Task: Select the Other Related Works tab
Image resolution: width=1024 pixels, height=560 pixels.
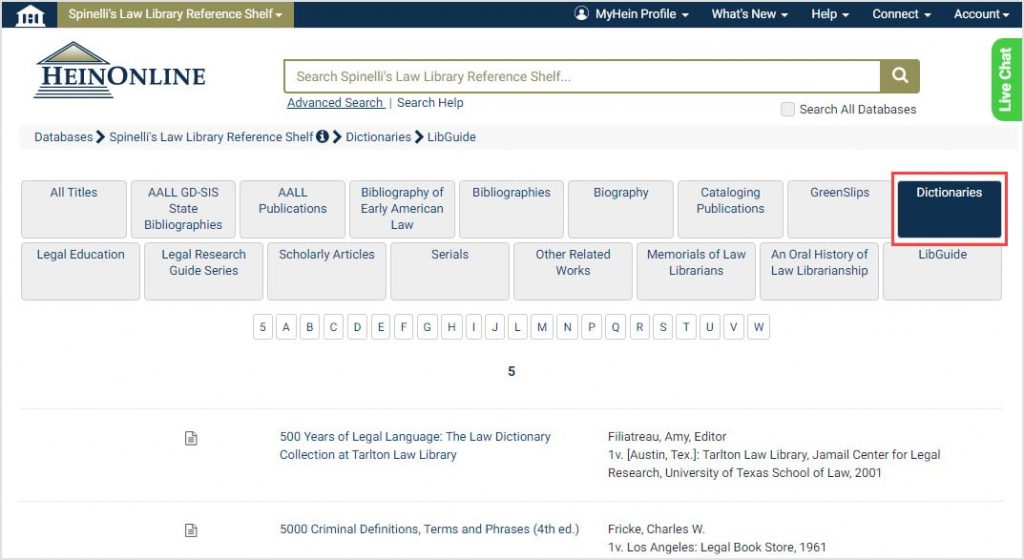Action: click(573, 271)
